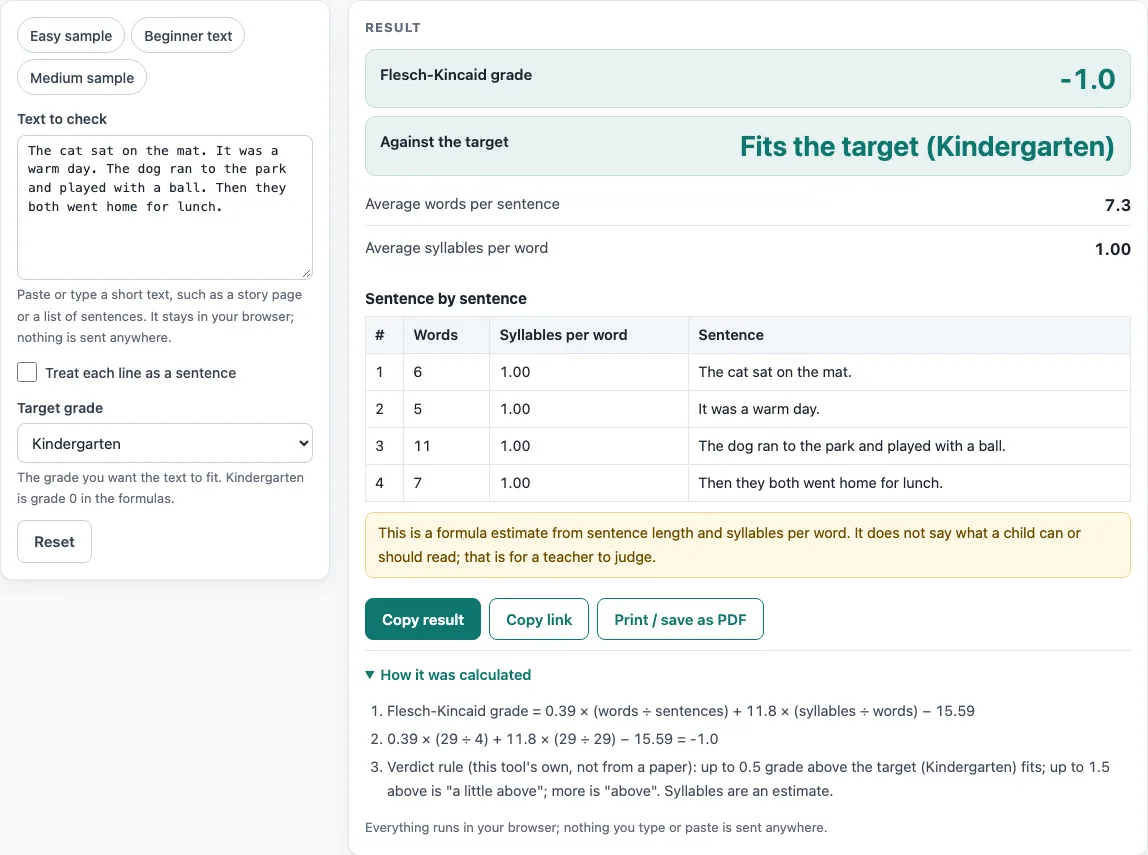Image resolution: width=1148 pixels, height=855 pixels.
Task: Click the Flesch-Kincaid grade result card
Action: (x=748, y=78)
